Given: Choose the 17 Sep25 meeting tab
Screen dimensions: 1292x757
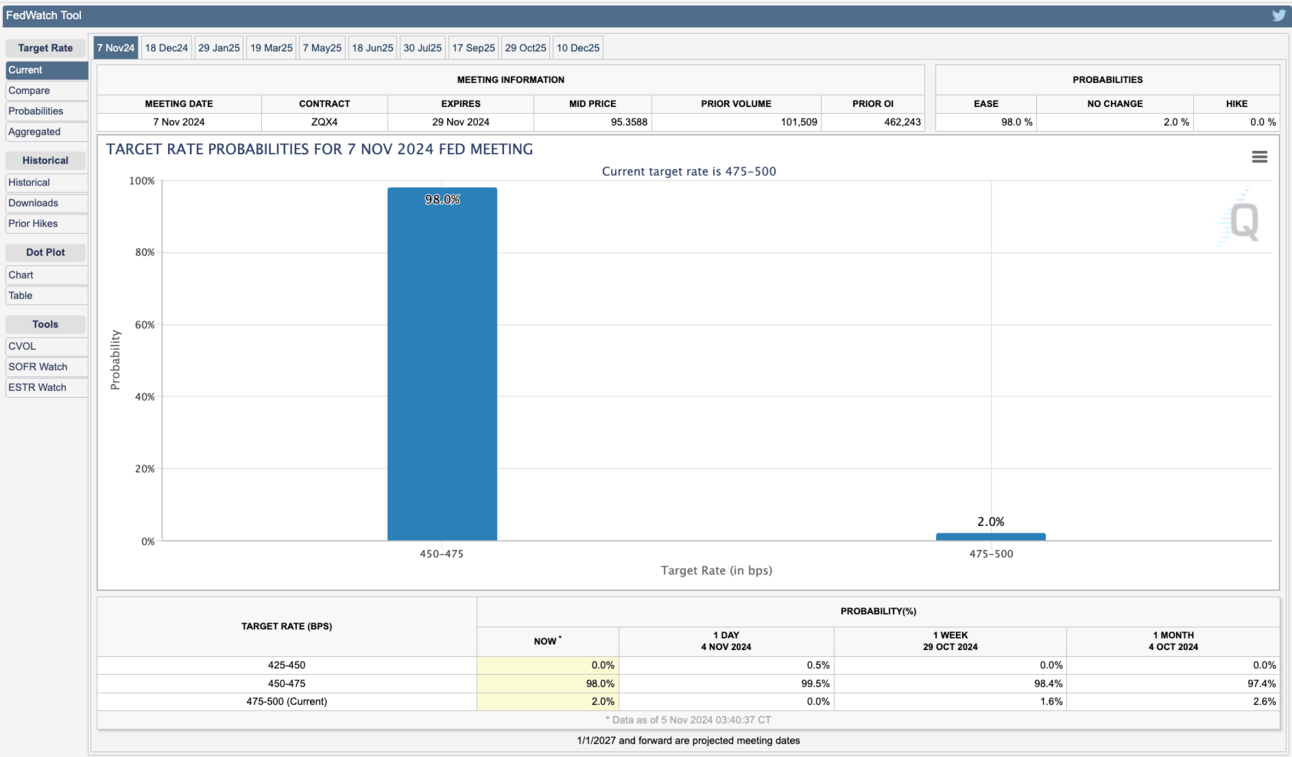Looking at the screenshot, I should click(473, 48).
